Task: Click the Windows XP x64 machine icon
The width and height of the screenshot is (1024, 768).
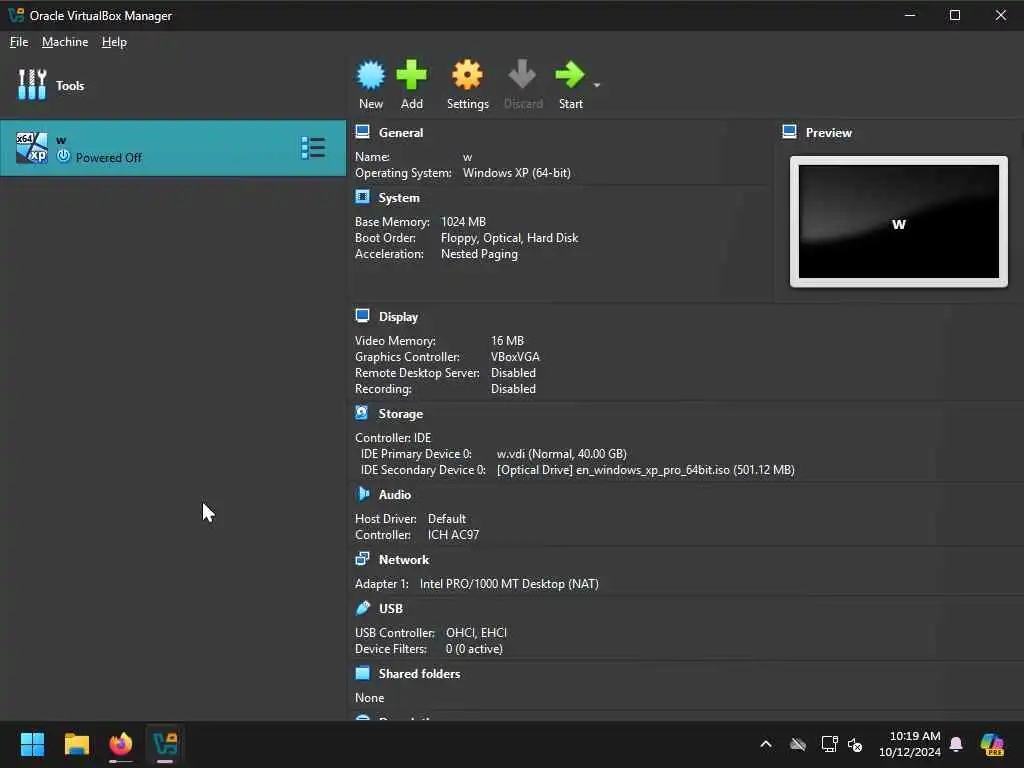Action: pyautogui.click(x=31, y=148)
